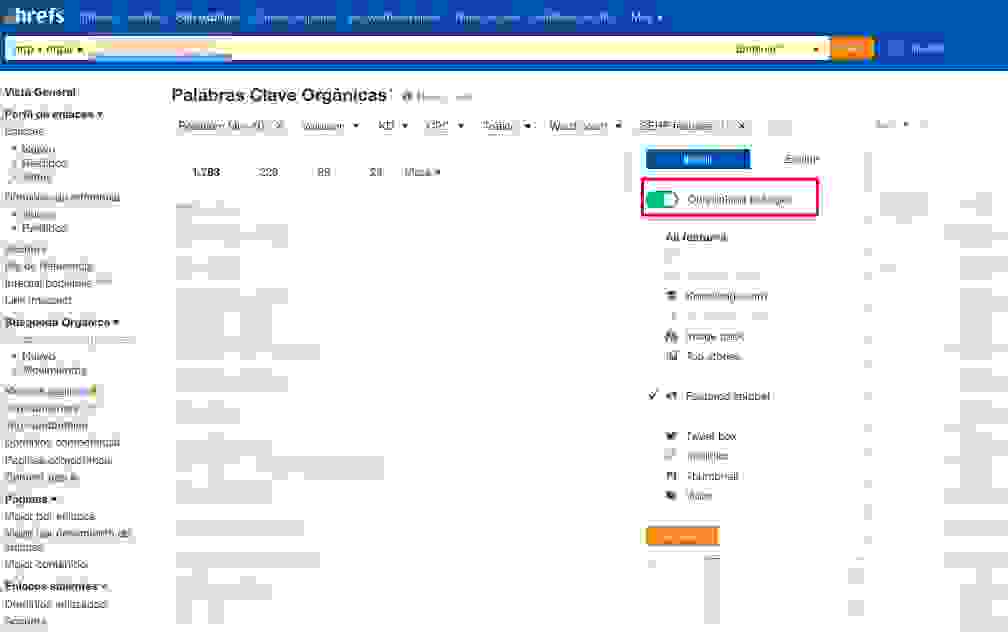Viewport: 1008px width, 632px height.
Task: Select the blue Include tab in SERP panel
Action: point(698,159)
